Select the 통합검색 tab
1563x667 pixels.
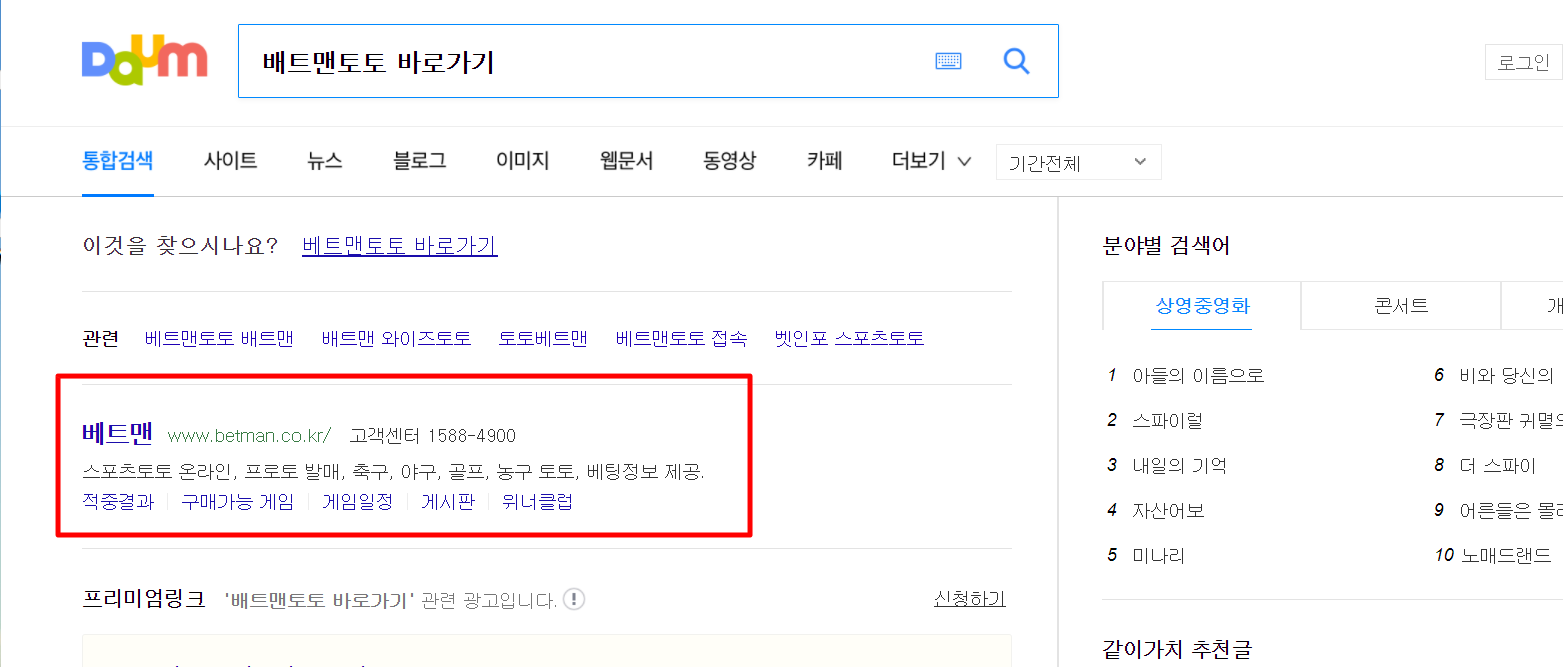coord(118,161)
